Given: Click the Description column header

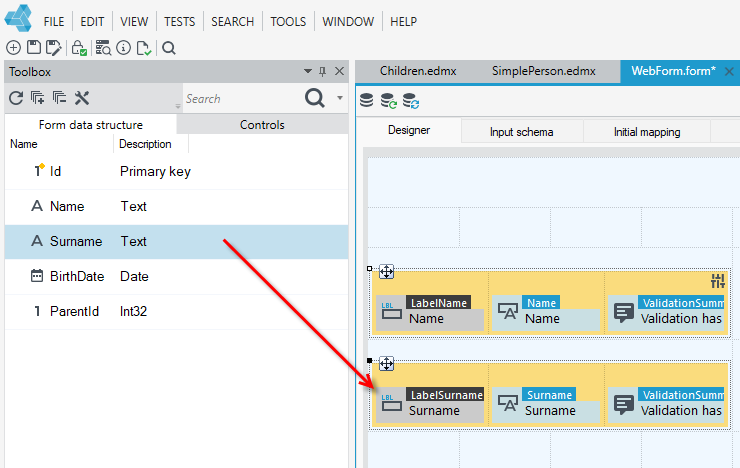Looking at the screenshot, I should point(145,144).
